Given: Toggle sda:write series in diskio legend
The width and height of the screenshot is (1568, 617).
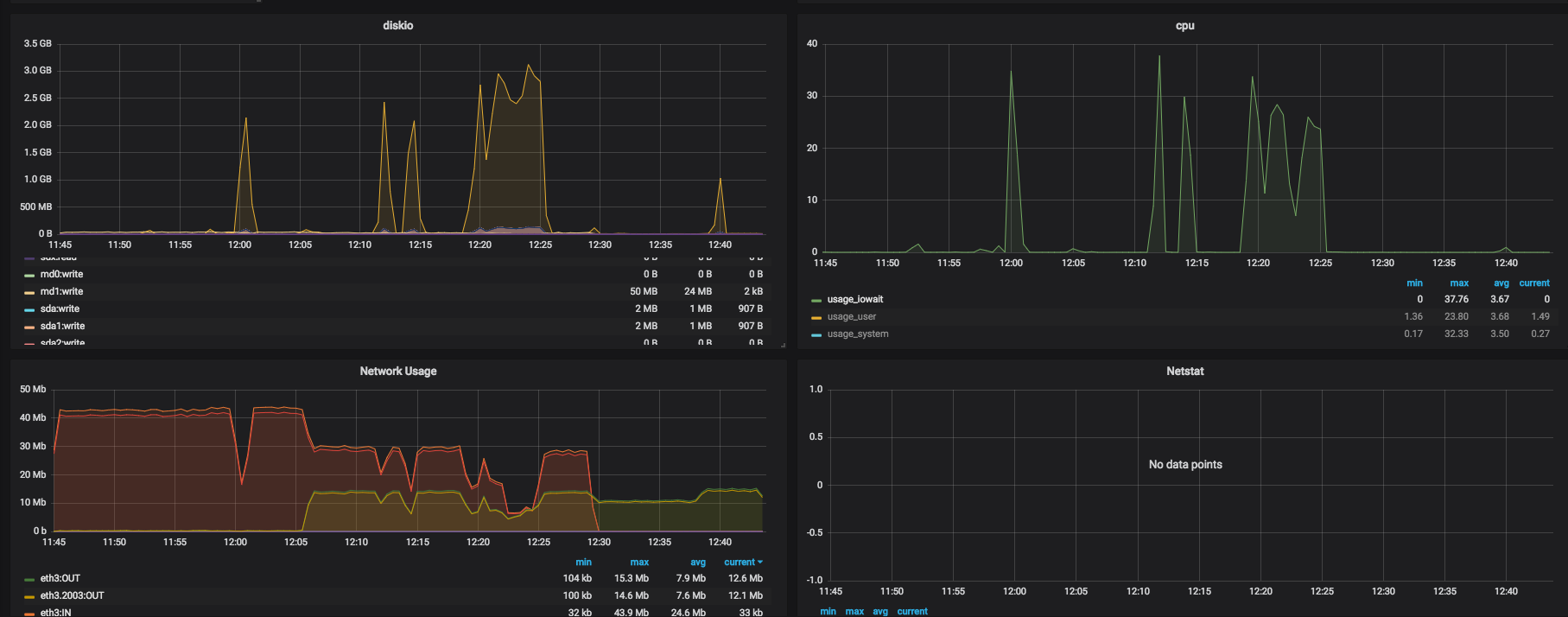Looking at the screenshot, I should (x=60, y=309).
